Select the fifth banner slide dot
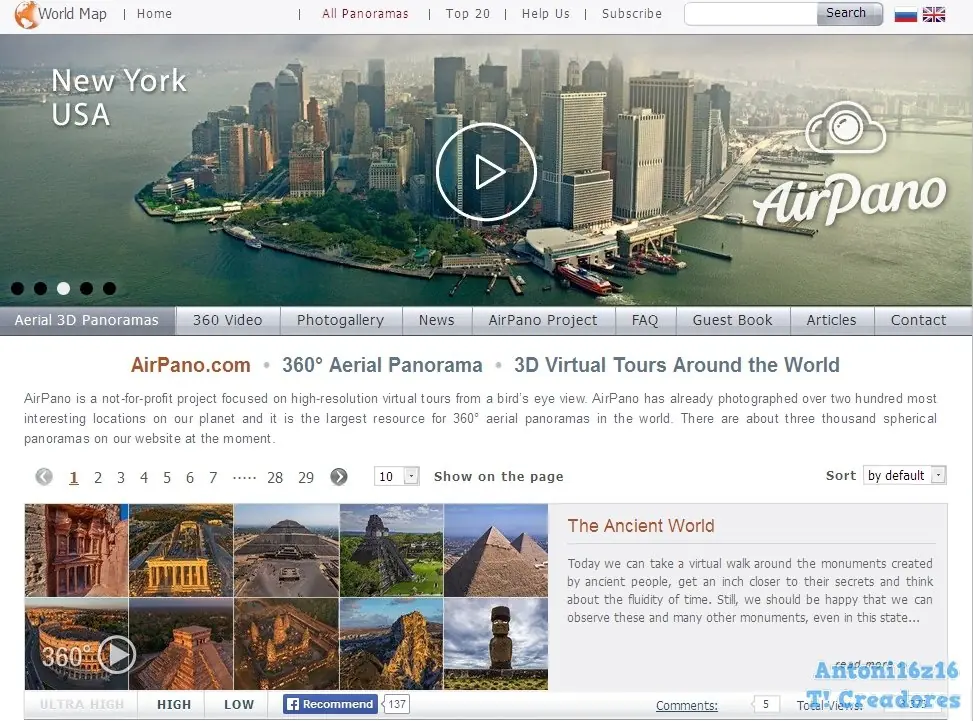Image resolution: width=973 pixels, height=721 pixels. pyautogui.click(x=109, y=289)
